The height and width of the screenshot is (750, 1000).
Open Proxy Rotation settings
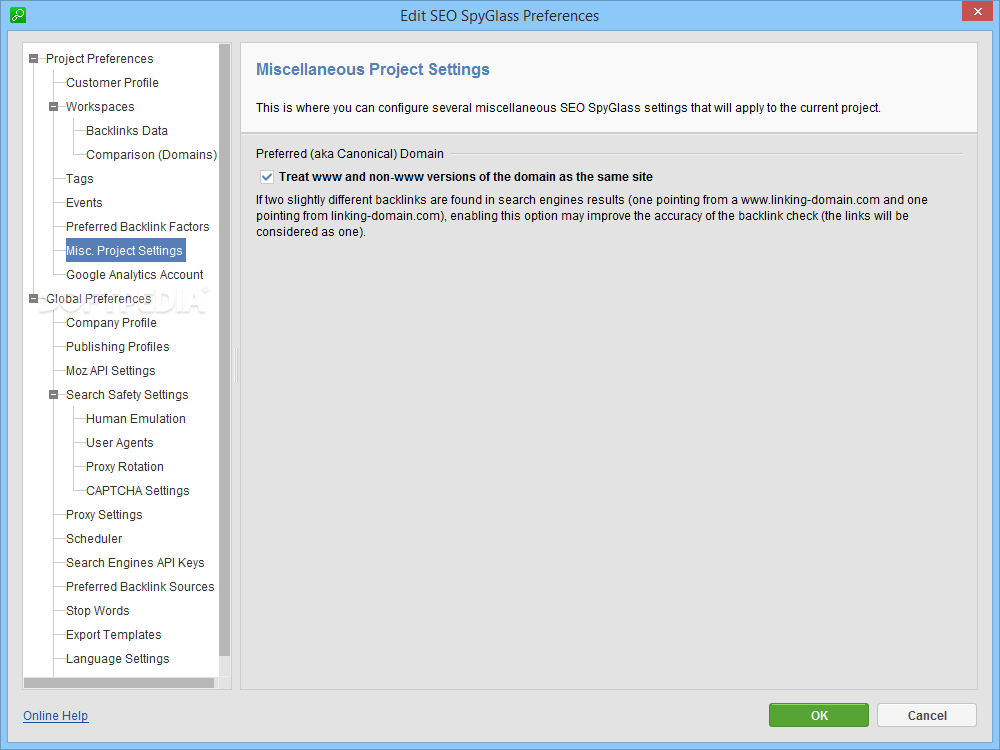click(124, 467)
